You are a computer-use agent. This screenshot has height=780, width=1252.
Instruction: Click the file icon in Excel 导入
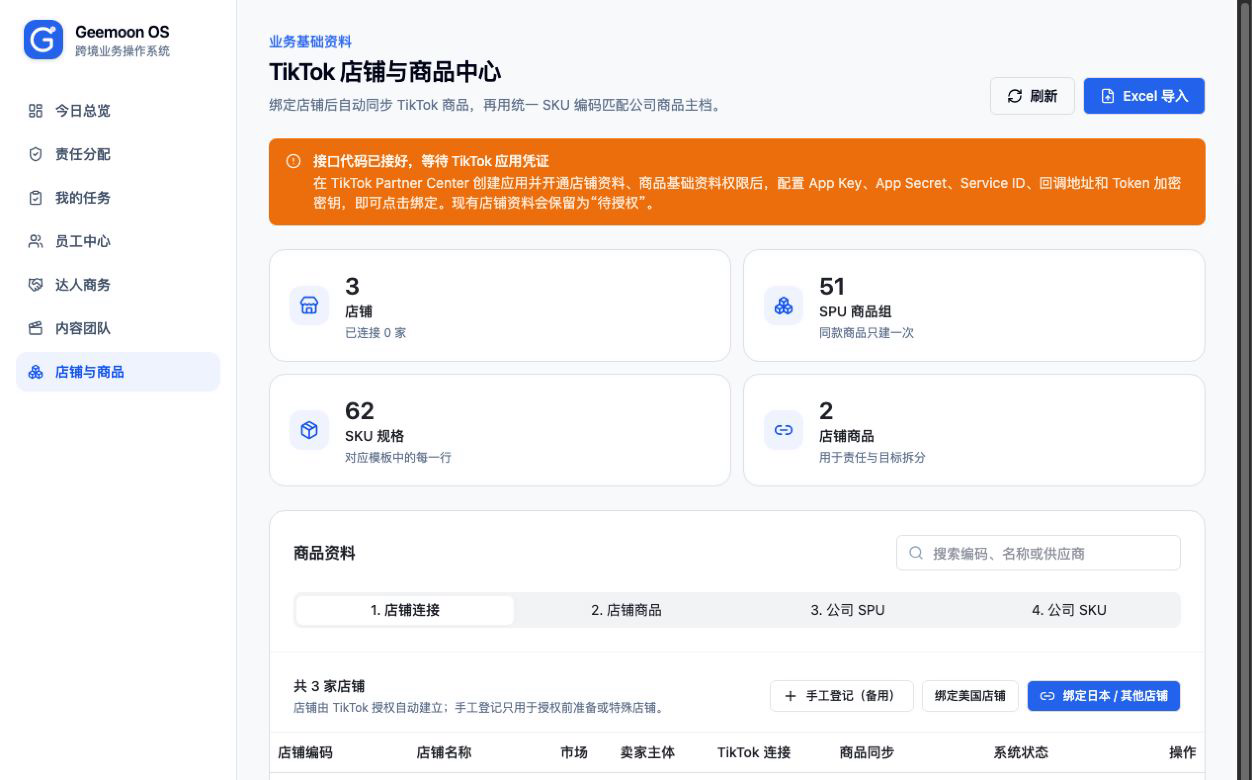pos(1108,96)
